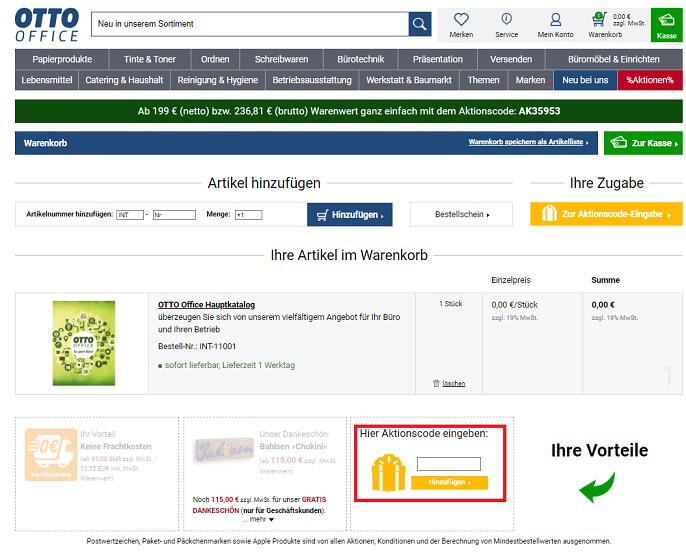
Task: Open OTTO Office Hauptkatalog link
Action: (x=206, y=305)
